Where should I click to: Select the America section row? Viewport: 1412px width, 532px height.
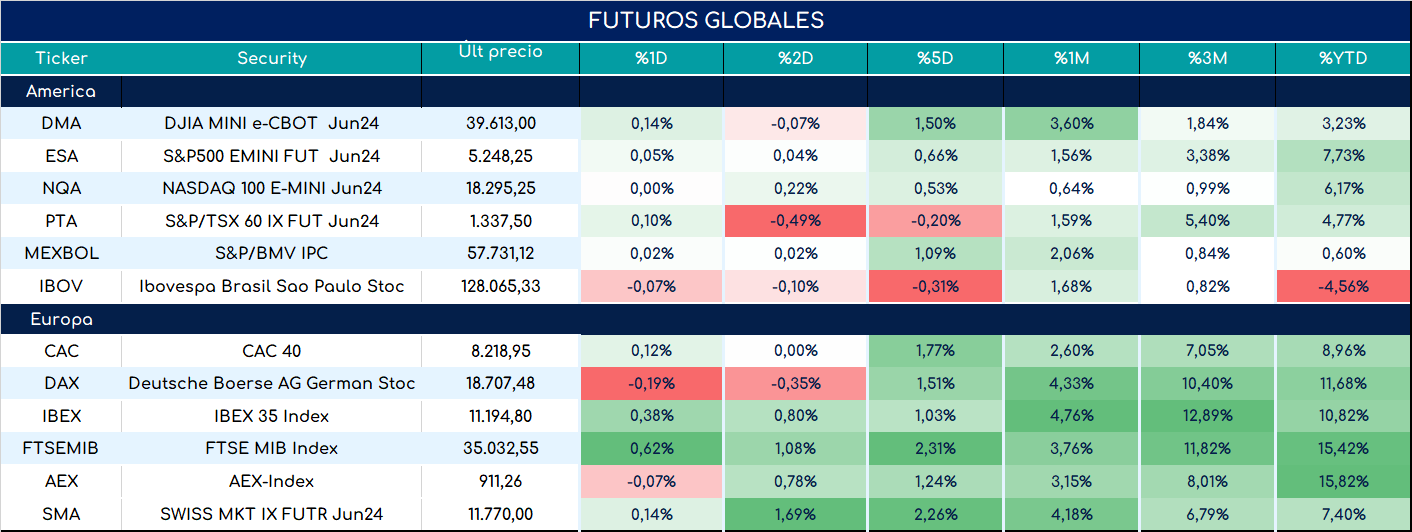click(x=706, y=91)
